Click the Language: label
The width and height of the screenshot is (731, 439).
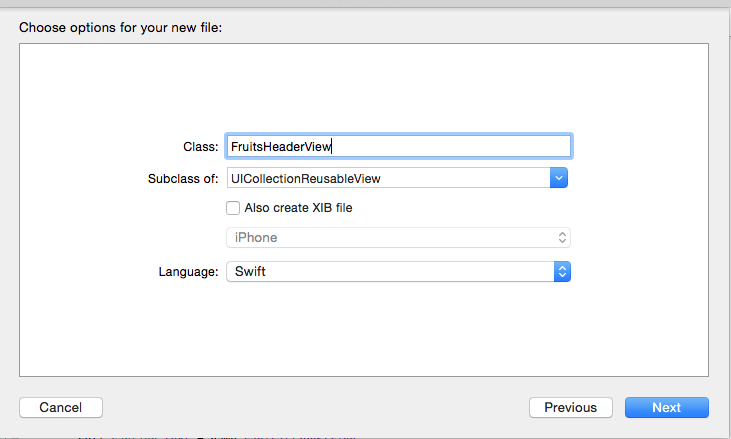[x=188, y=272]
